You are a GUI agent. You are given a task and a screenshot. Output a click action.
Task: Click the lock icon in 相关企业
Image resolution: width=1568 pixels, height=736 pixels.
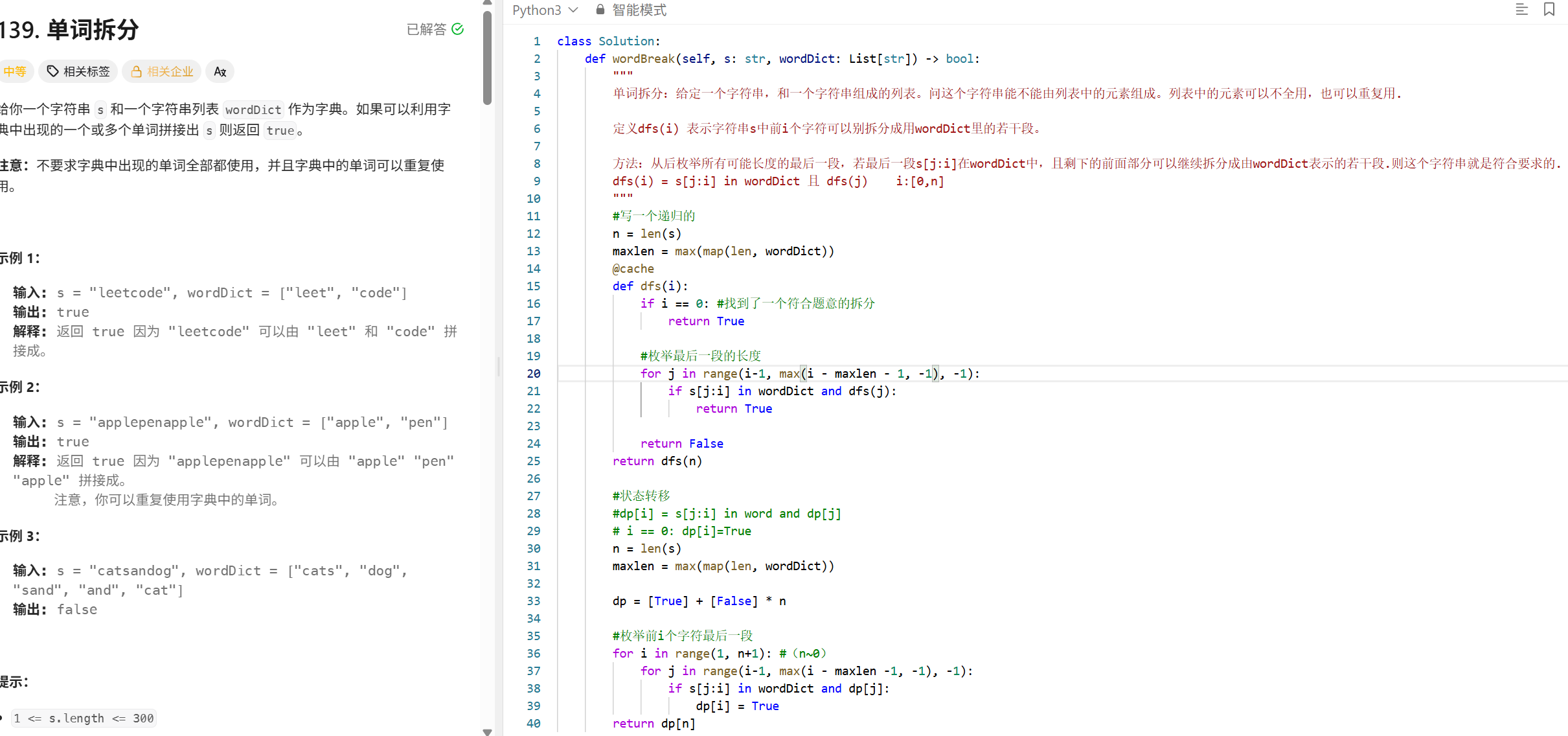136,71
